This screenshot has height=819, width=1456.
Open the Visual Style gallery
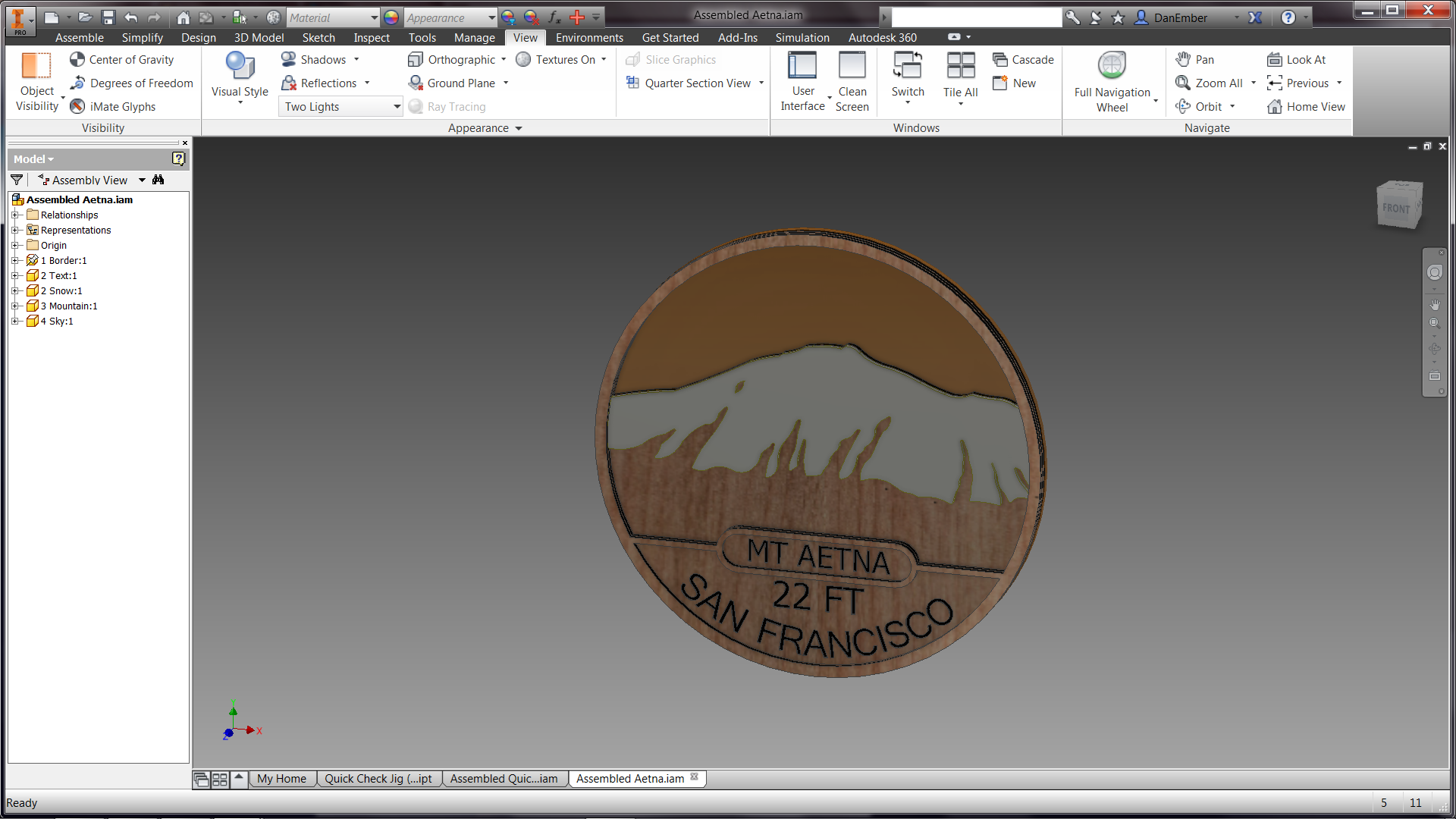click(x=240, y=76)
